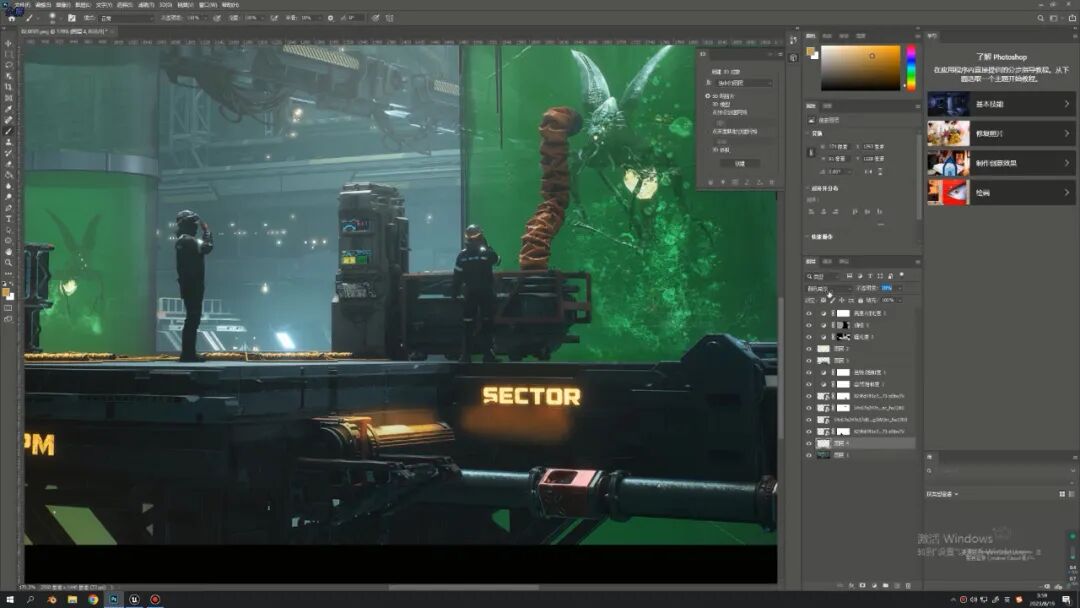Image resolution: width=1080 pixels, height=608 pixels.
Task: Open the 基本技能 tutorial
Action: (1001, 104)
